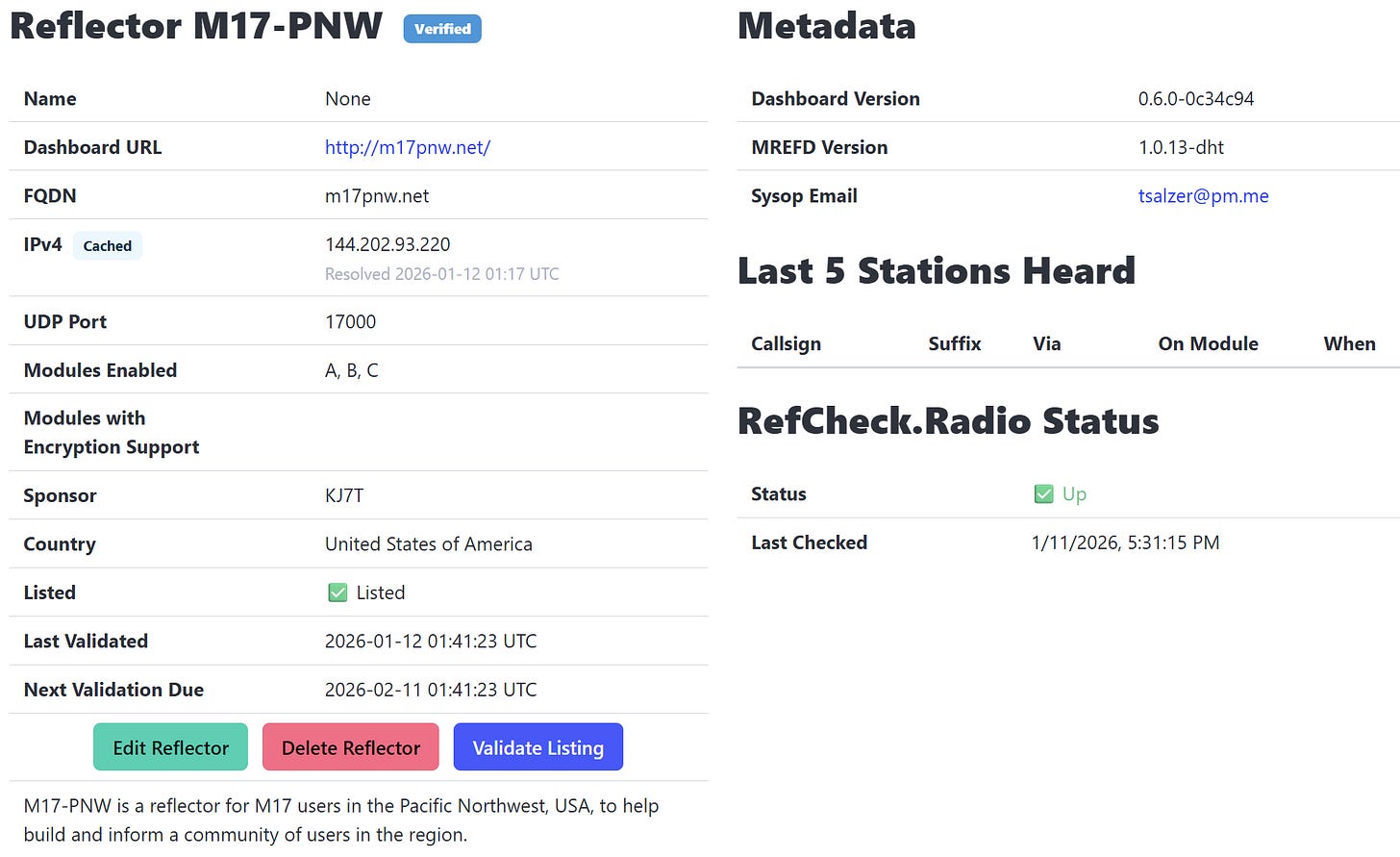The height and width of the screenshot is (857, 1400).
Task: Click the Cached badge beside IPv4
Action: pos(107,246)
